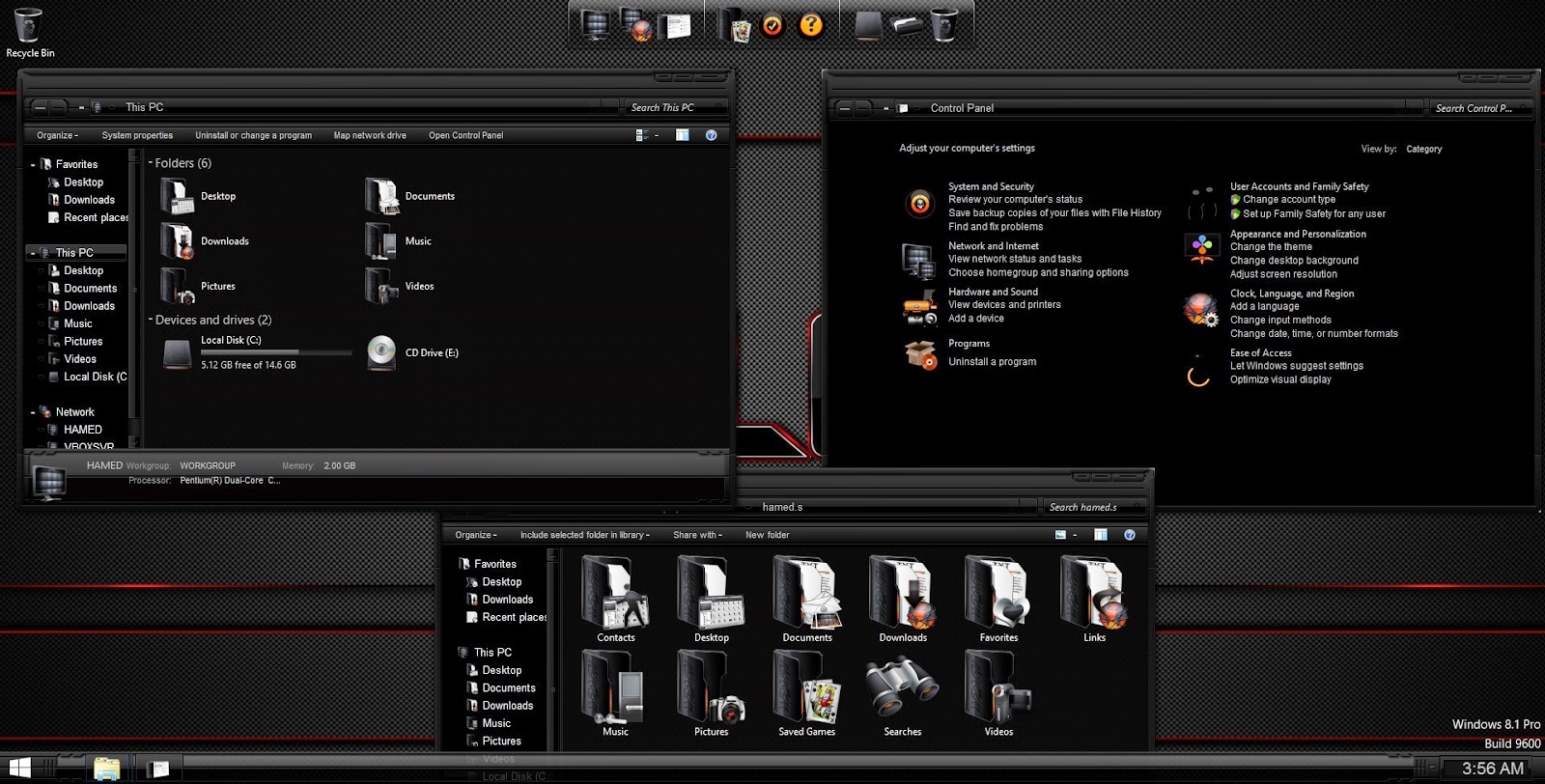The image size is (1545, 784).
Task: Open the trash can icon in the top dock
Action: click(x=943, y=25)
